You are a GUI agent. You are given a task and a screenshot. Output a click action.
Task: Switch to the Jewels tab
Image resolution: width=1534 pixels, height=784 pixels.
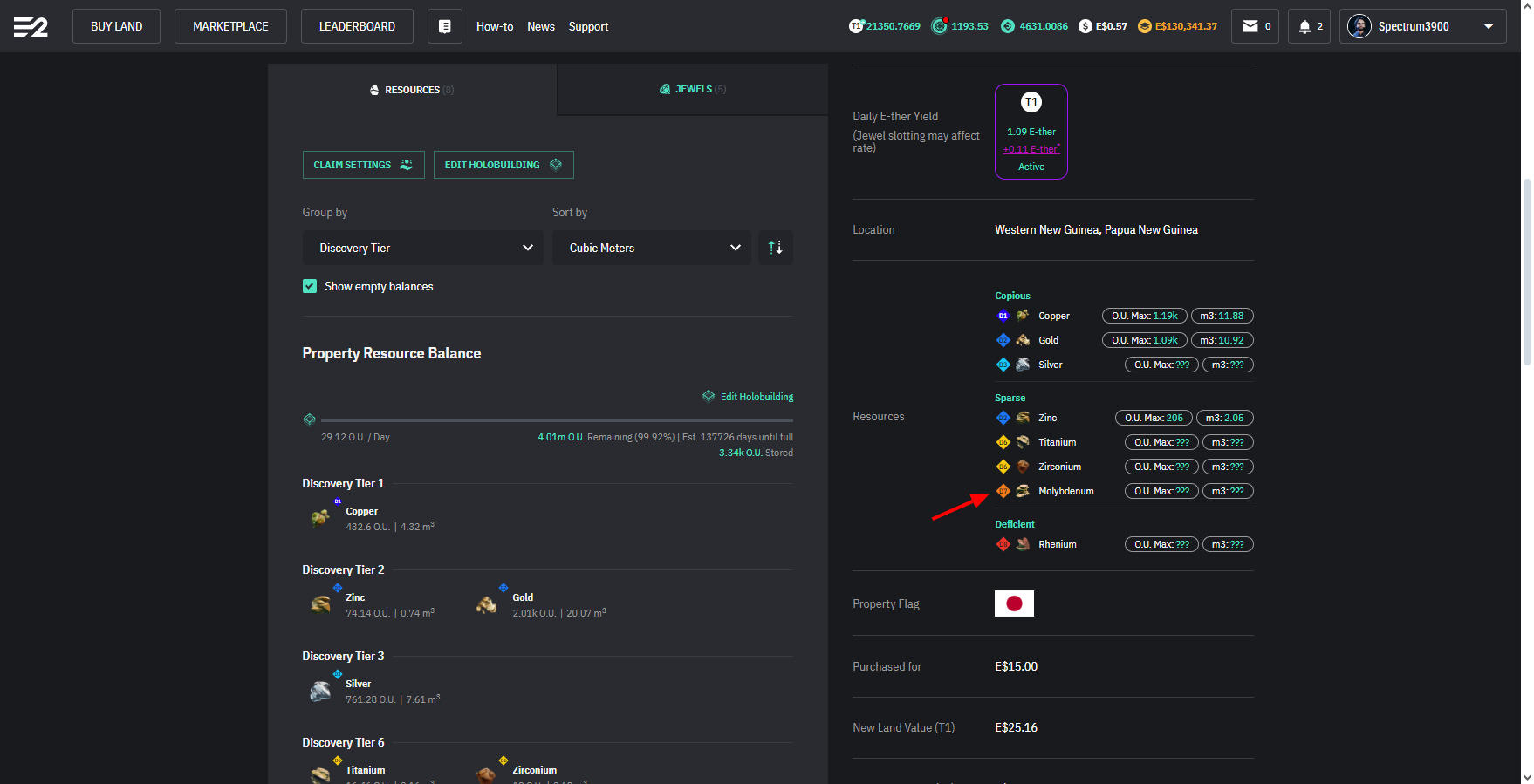click(x=693, y=89)
